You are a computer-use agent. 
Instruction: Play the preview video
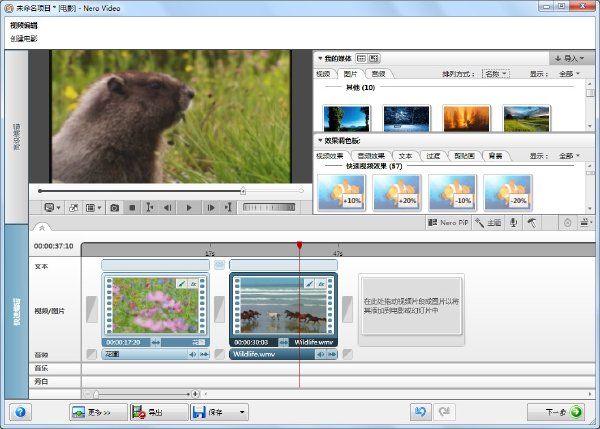click(189, 208)
